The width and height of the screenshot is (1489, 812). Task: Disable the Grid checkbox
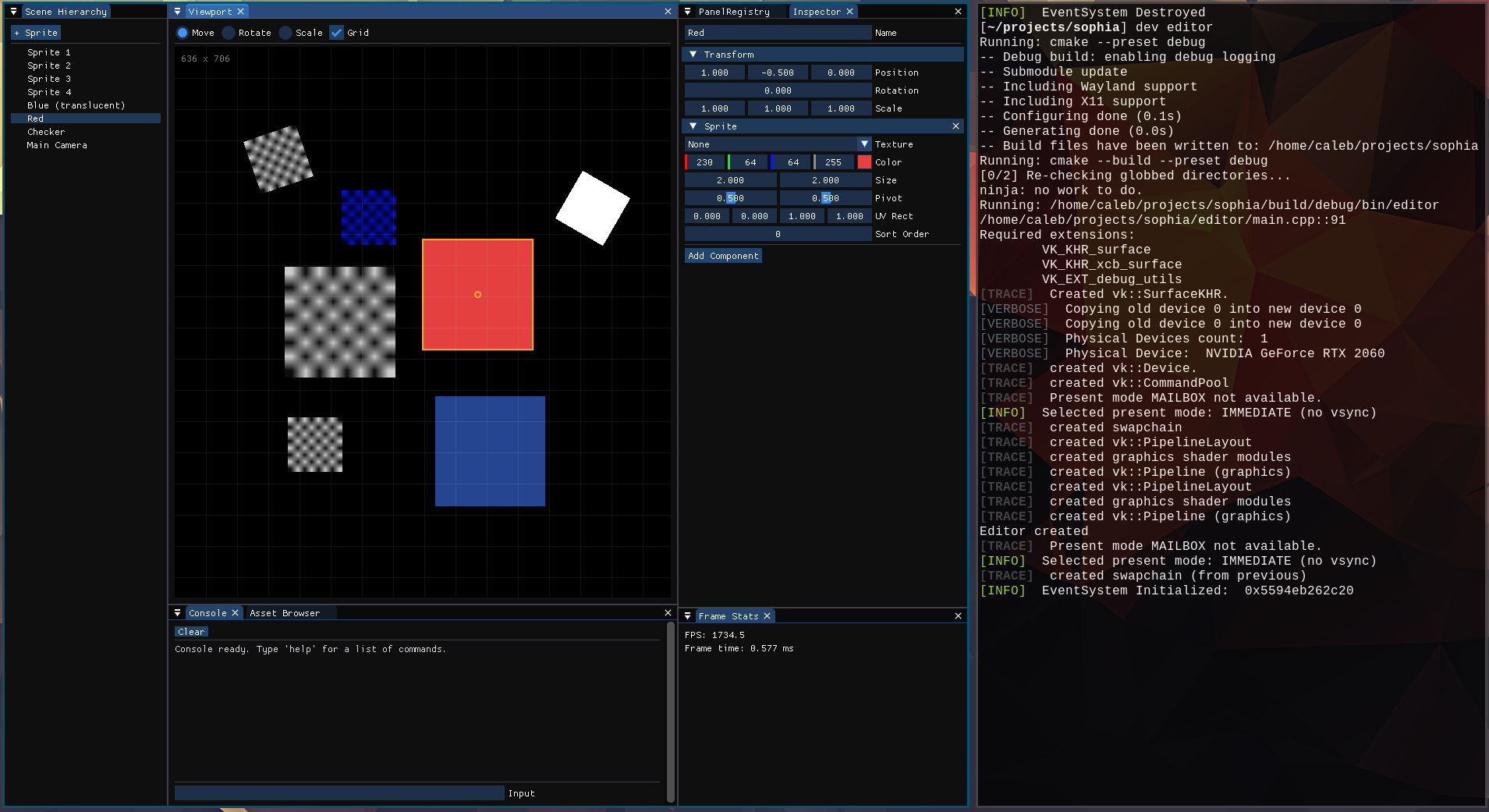coord(336,33)
